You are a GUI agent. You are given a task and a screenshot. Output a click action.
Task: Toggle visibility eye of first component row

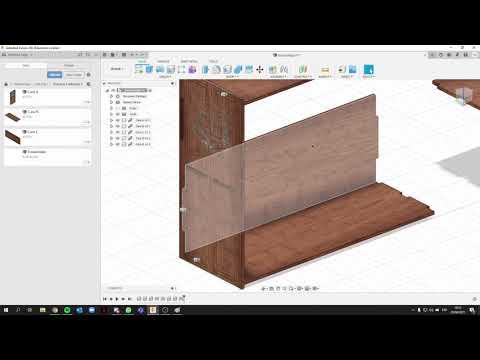point(118,120)
